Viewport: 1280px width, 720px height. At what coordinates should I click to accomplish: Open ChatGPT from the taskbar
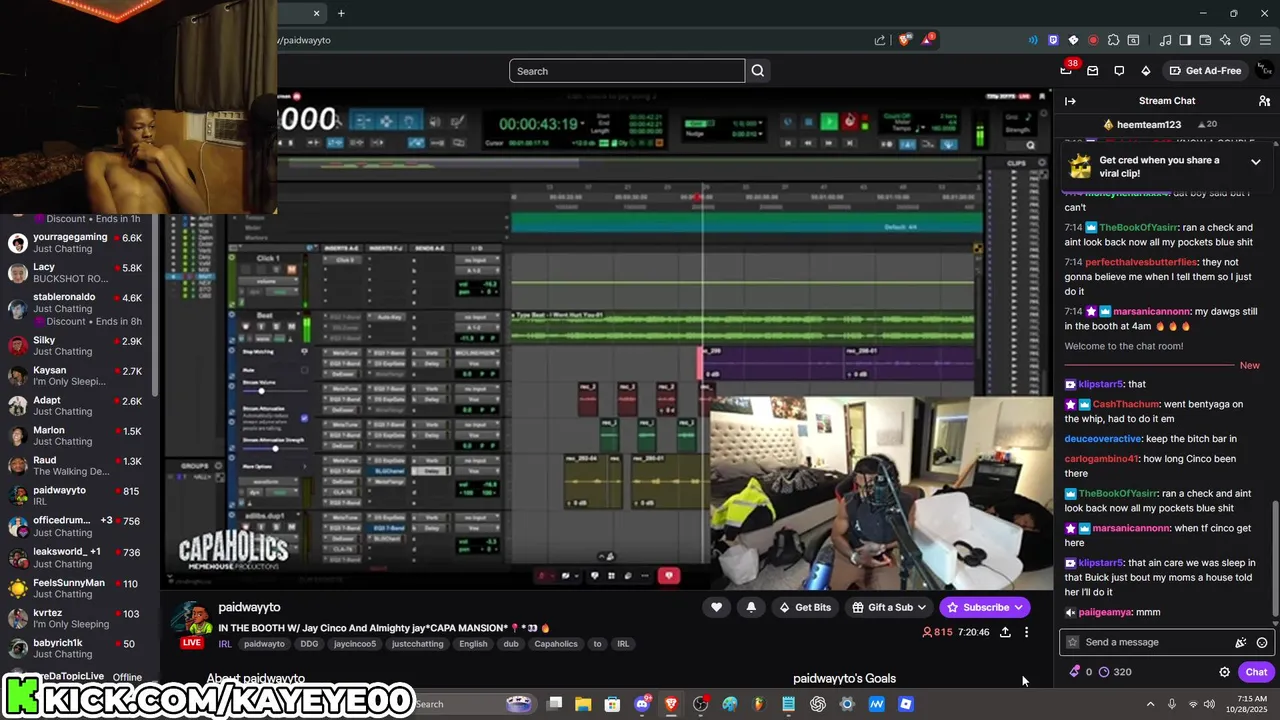point(818,704)
